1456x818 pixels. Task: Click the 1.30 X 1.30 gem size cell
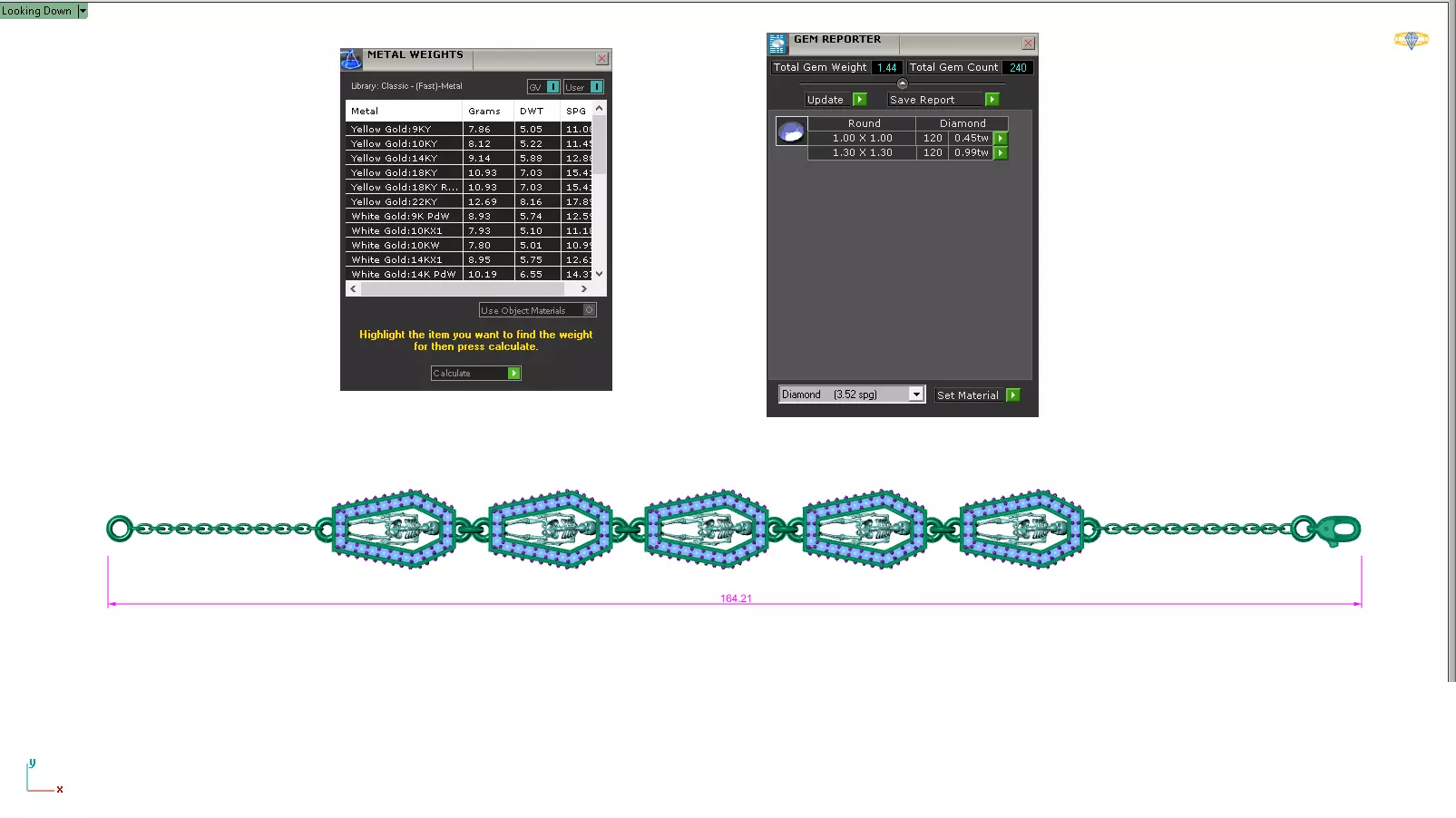tap(862, 153)
